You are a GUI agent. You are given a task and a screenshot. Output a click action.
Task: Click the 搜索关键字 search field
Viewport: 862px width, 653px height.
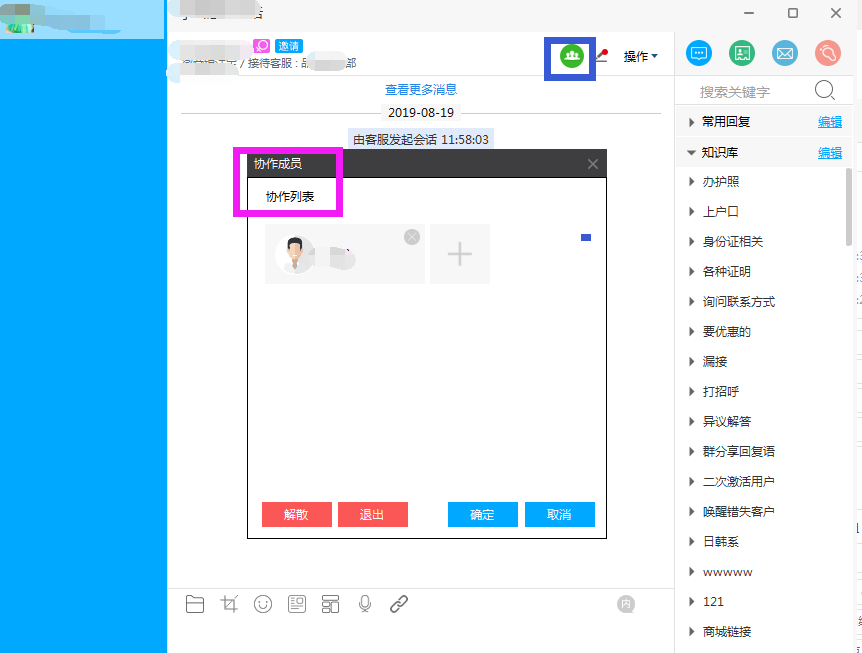pos(750,92)
